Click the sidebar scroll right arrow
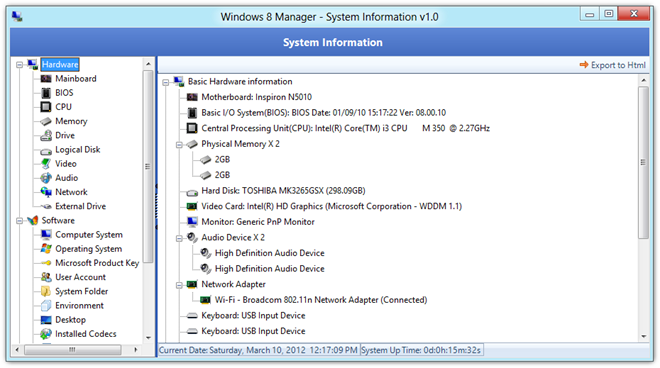This screenshot has width=660, height=368. (136, 349)
